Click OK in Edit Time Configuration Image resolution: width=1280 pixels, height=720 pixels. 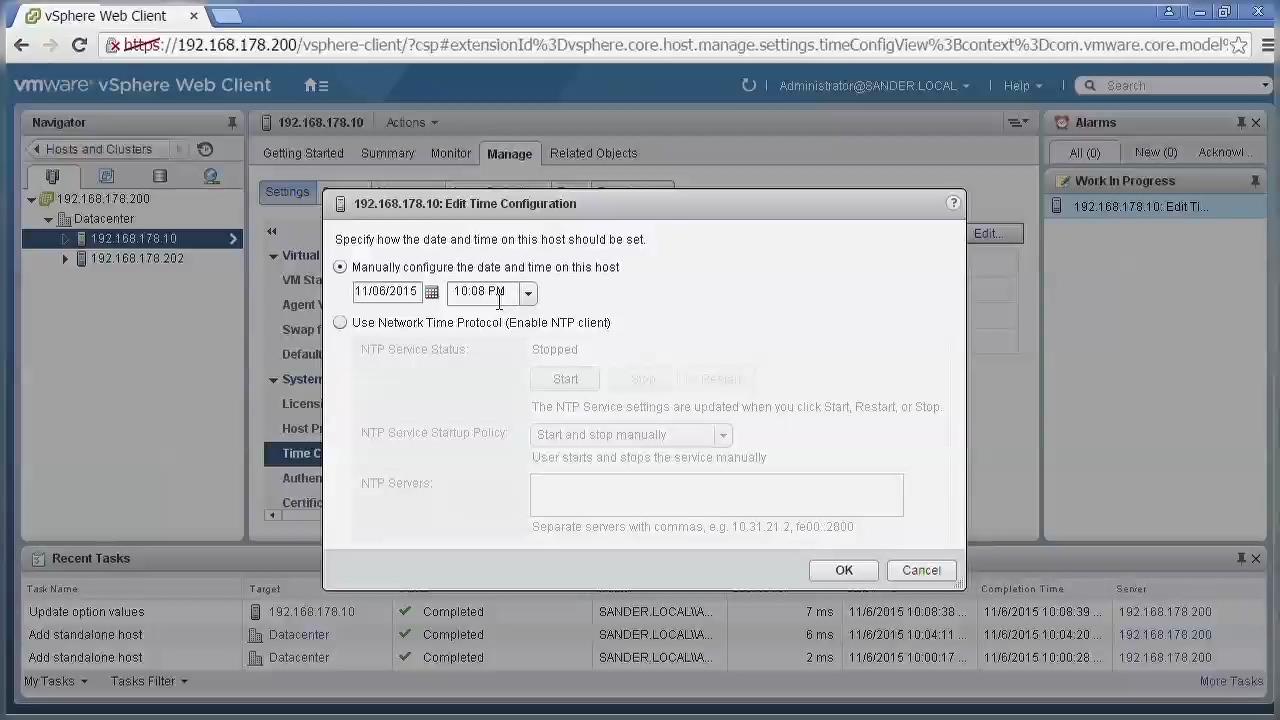tap(844, 570)
